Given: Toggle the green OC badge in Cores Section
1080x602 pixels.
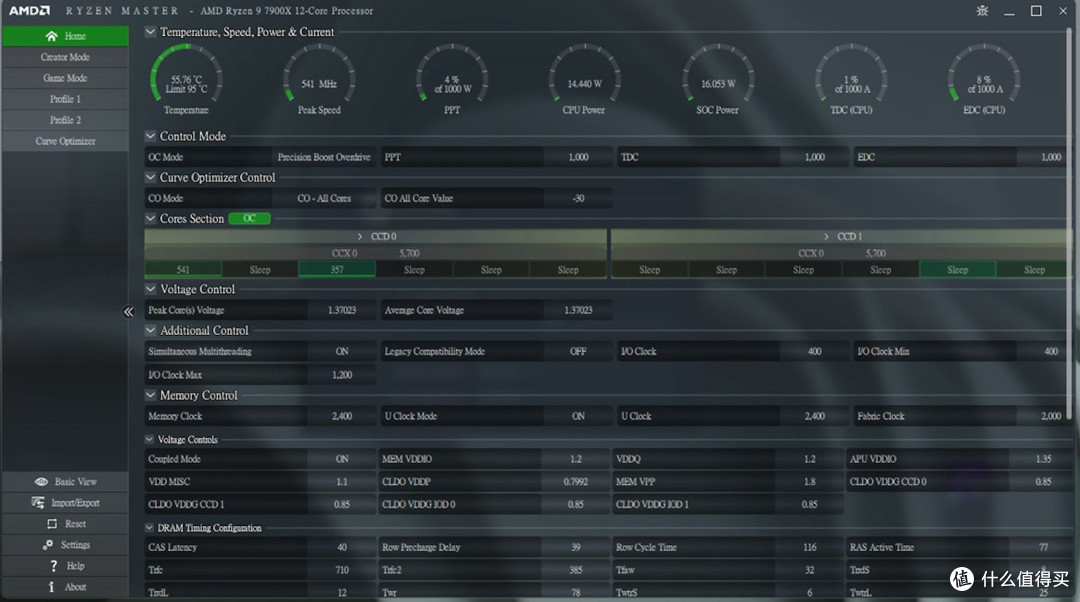Looking at the screenshot, I should pyautogui.click(x=249, y=218).
